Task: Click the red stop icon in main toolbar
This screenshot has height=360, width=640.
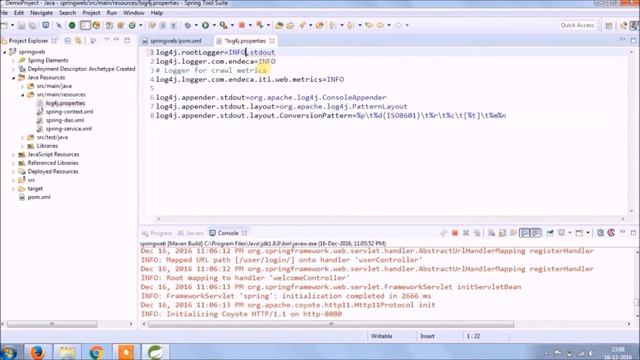Action: [x=242, y=25]
